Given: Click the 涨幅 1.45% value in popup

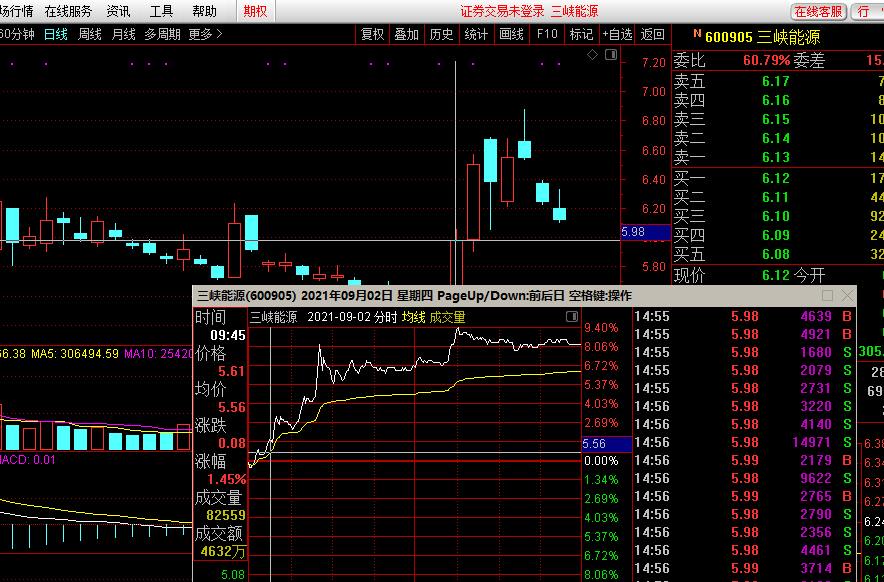Looking at the screenshot, I should click(x=227, y=480).
